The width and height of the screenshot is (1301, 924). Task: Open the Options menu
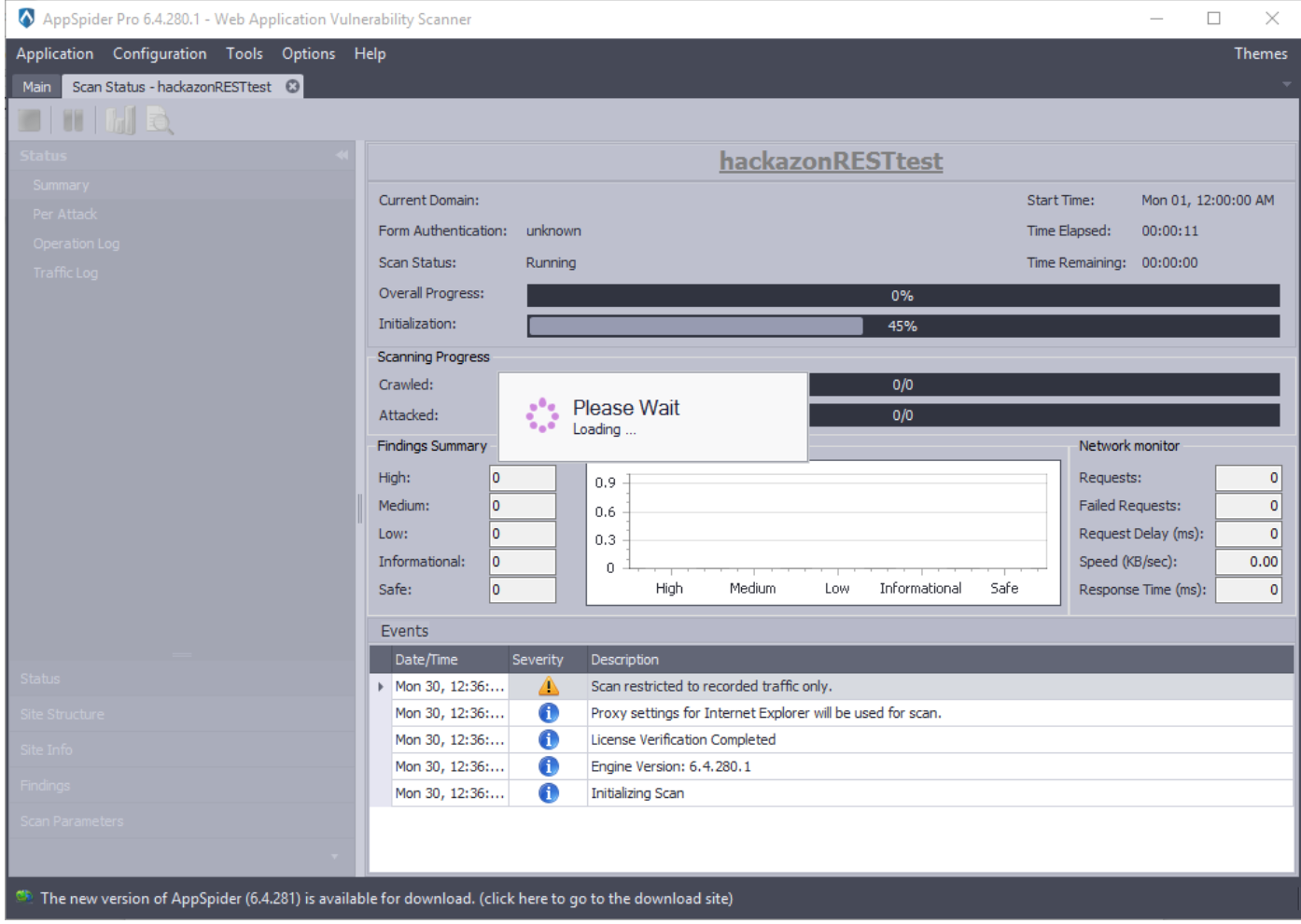[x=309, y=54]
